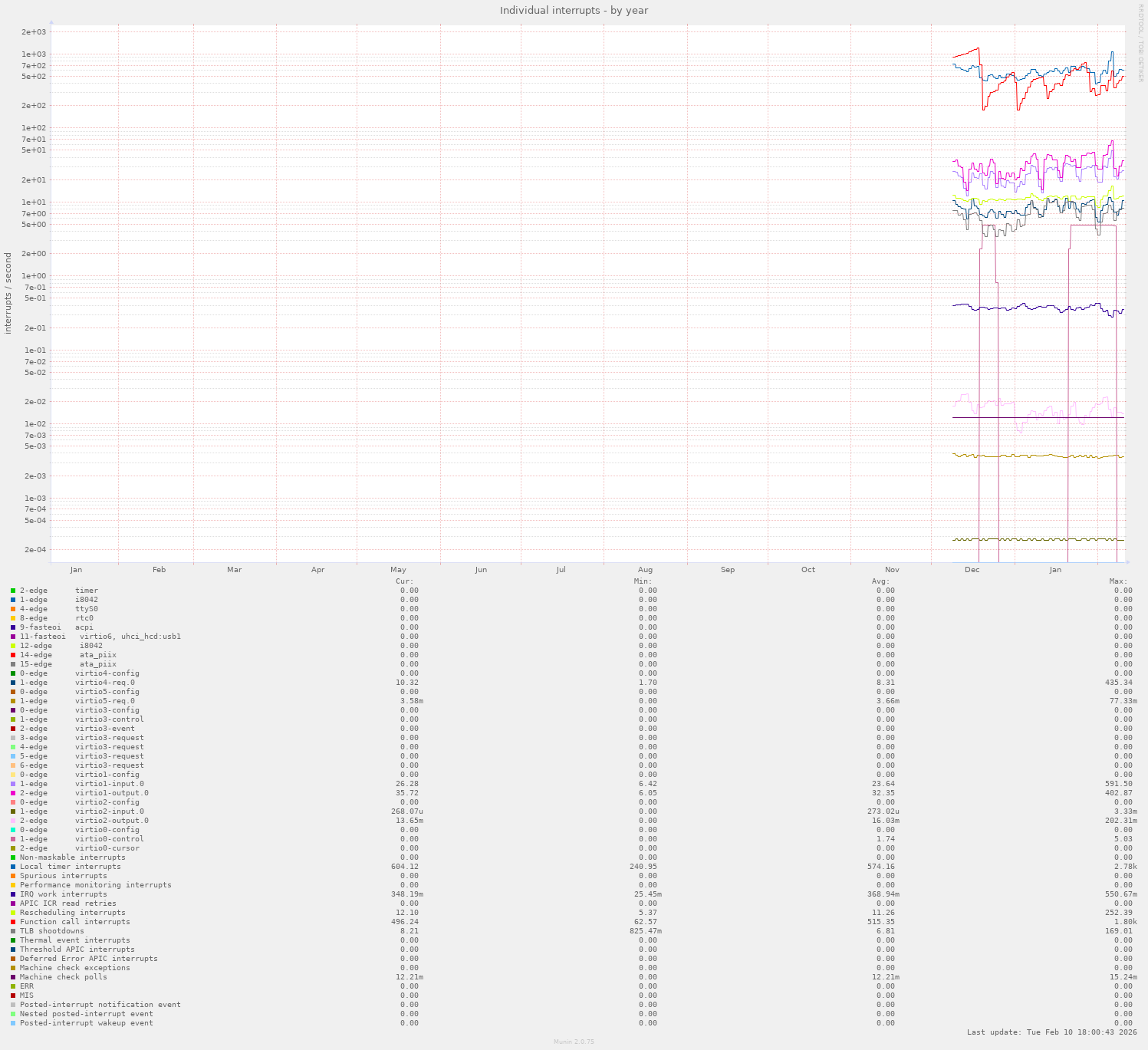Select the virtio4-req.0 legend color swatch
Screen dimensions: 1148x1050
pos(13,683)
